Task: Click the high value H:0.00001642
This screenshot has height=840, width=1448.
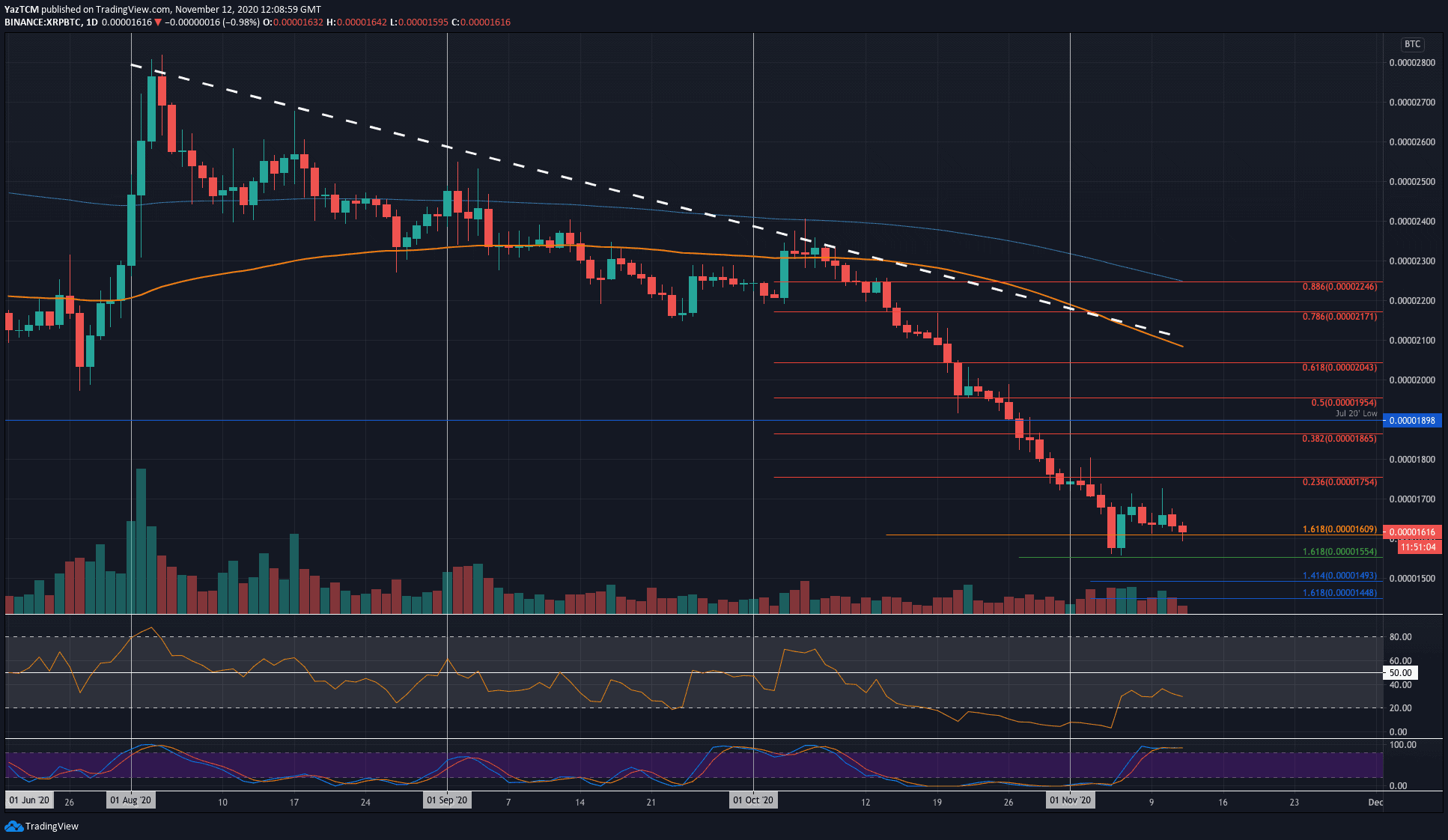Action: pyautogui.click(x=356, y=22)
